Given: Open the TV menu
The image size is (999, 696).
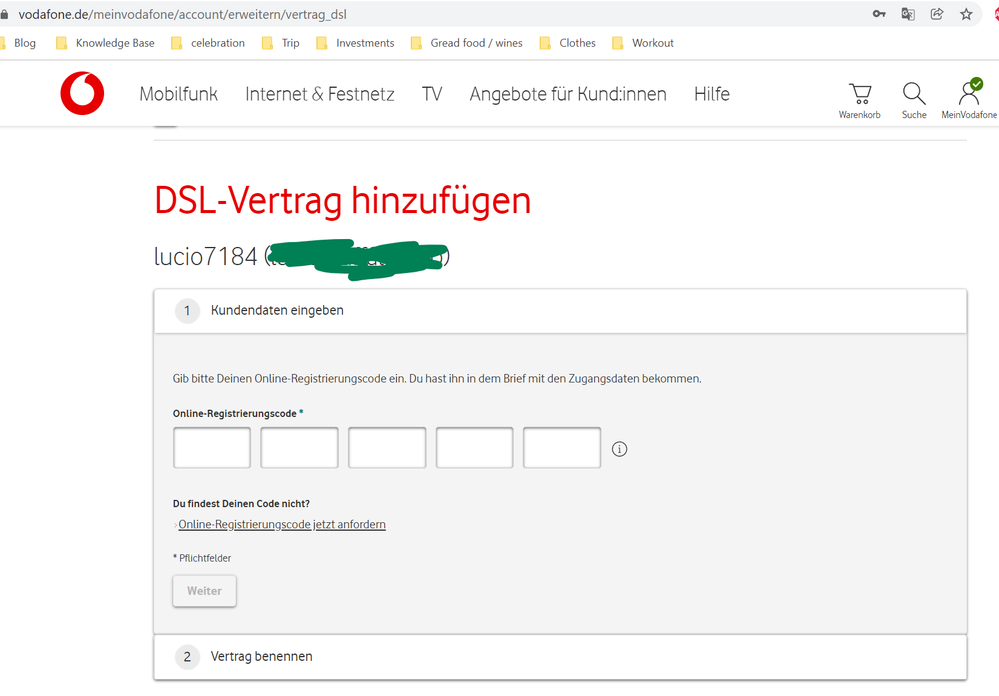Looking at the screenshot, I should point(432,94).
